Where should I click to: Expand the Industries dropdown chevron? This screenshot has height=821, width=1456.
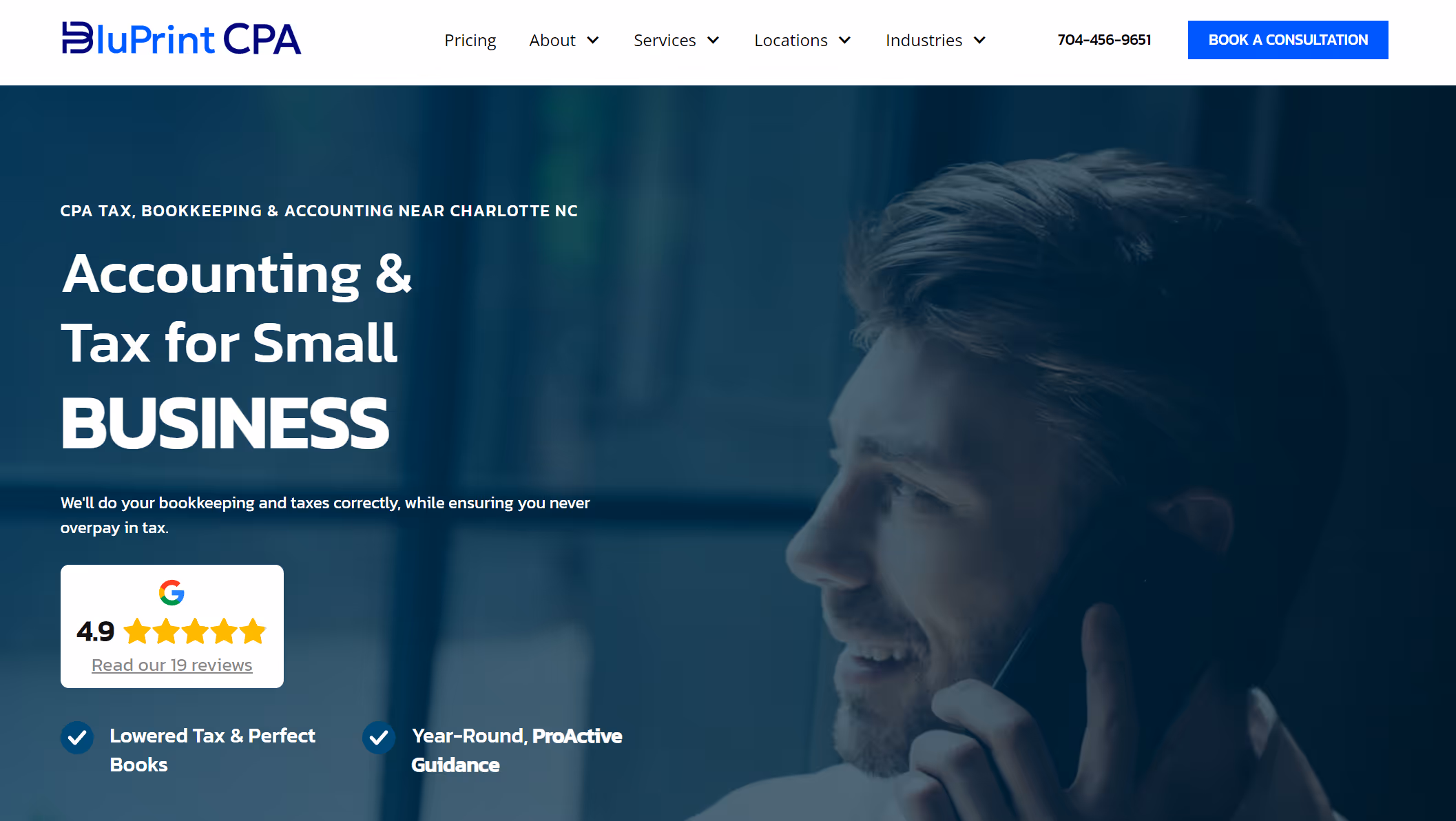click(979, 41)
